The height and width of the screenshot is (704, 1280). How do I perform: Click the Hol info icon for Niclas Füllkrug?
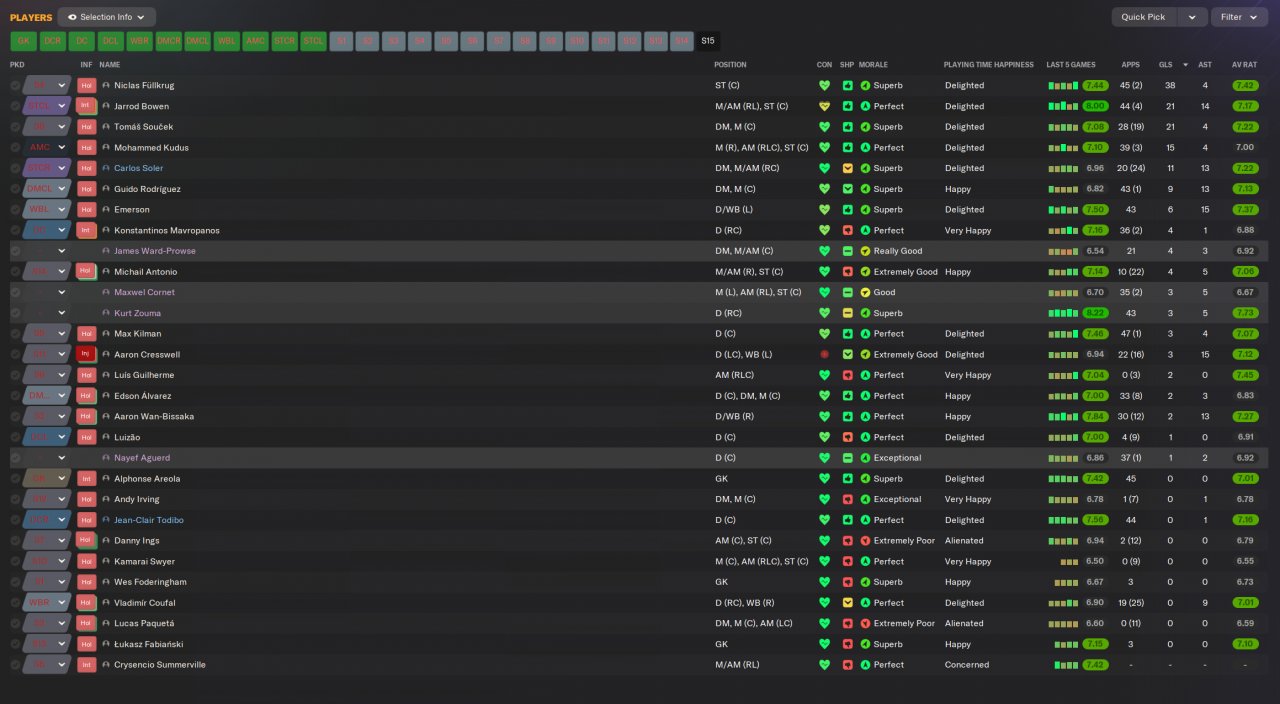coord(87,85)
